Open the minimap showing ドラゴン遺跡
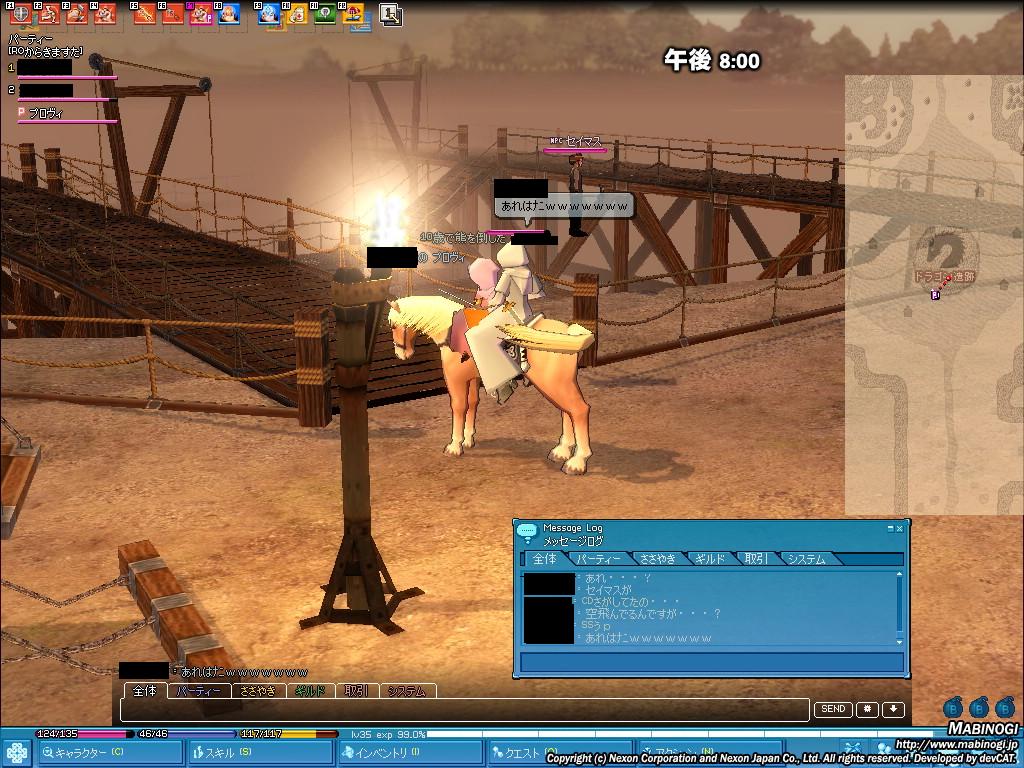Image resolution: width=1024 pixels, height=768 pixels. (935, 294)
